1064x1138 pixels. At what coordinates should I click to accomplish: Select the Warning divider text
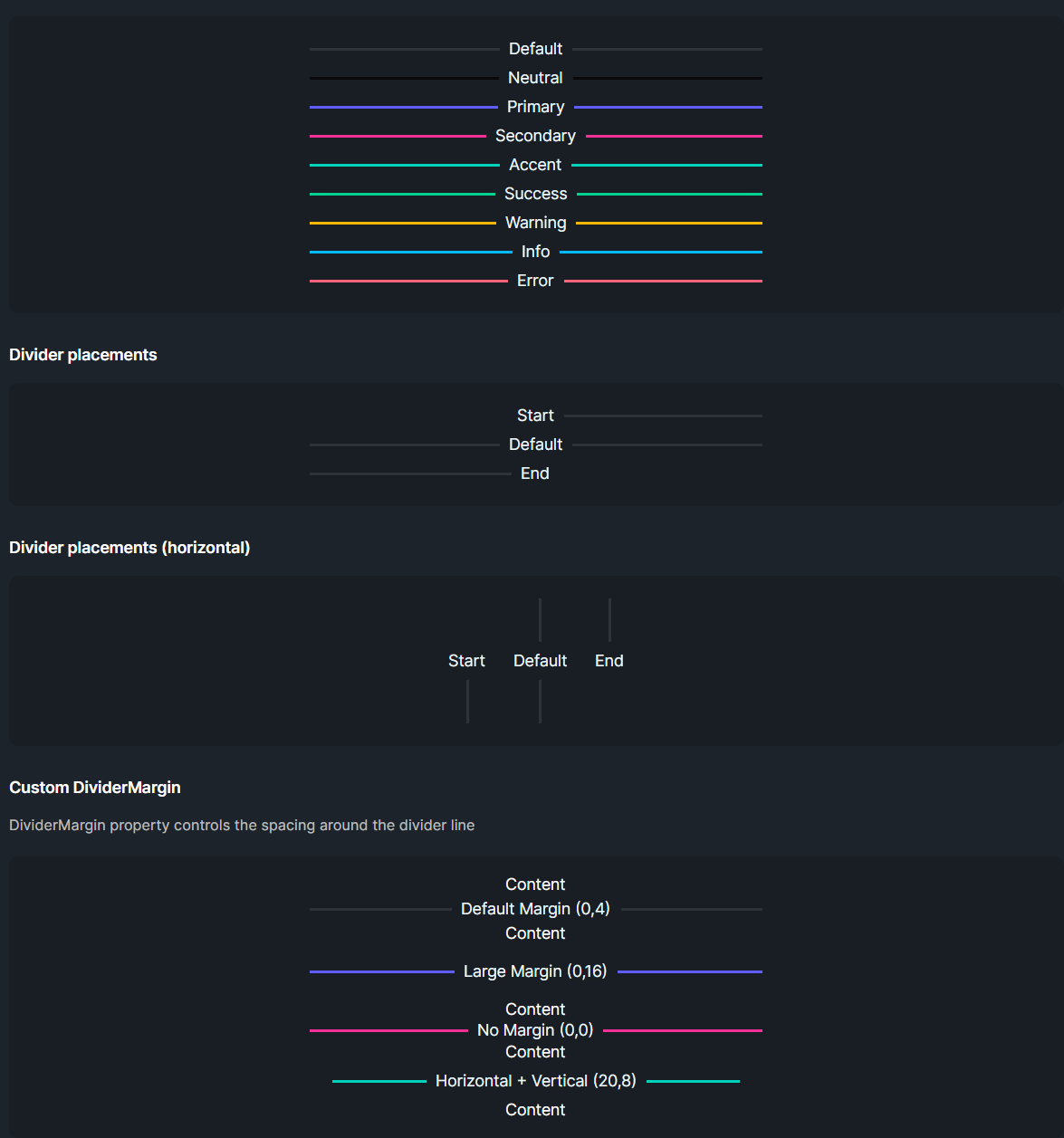[535, 223]
